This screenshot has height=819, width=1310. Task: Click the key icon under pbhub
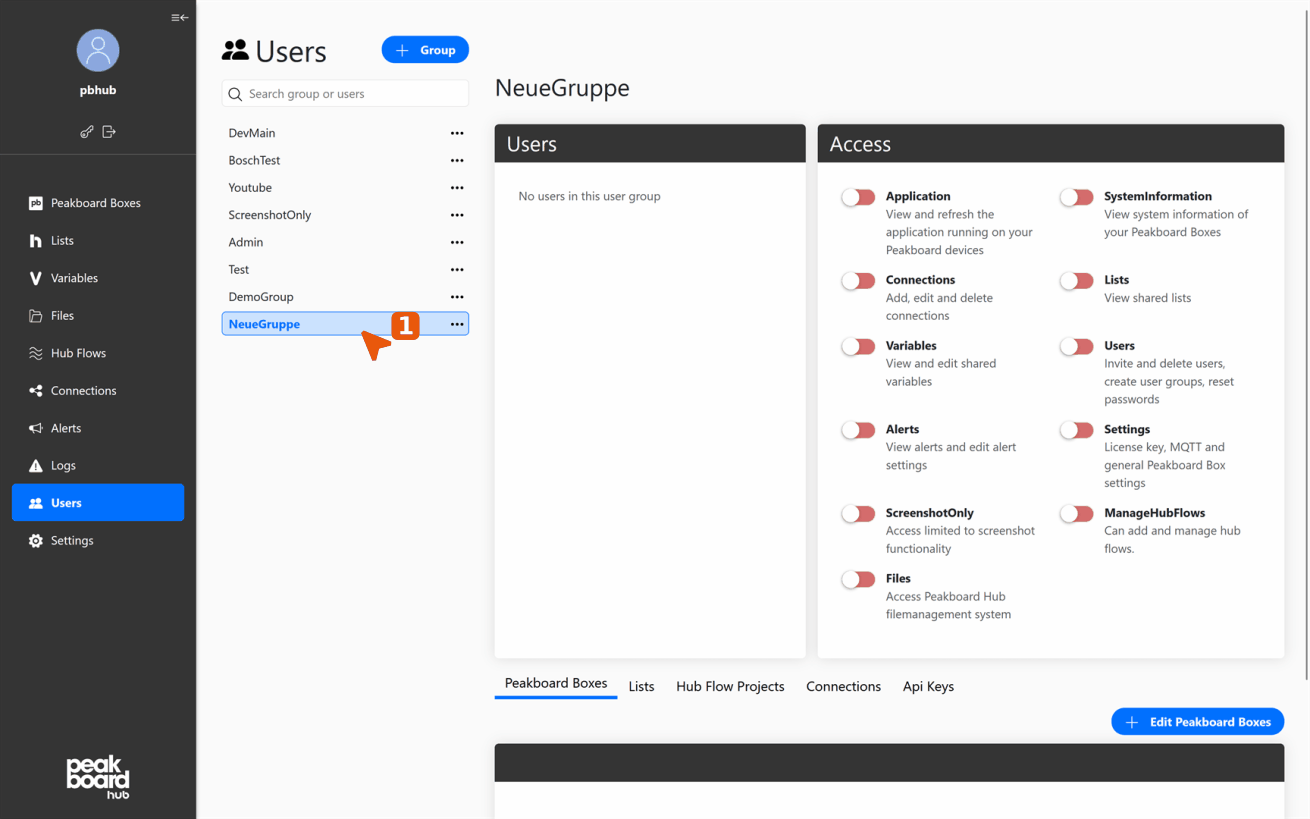87,132
